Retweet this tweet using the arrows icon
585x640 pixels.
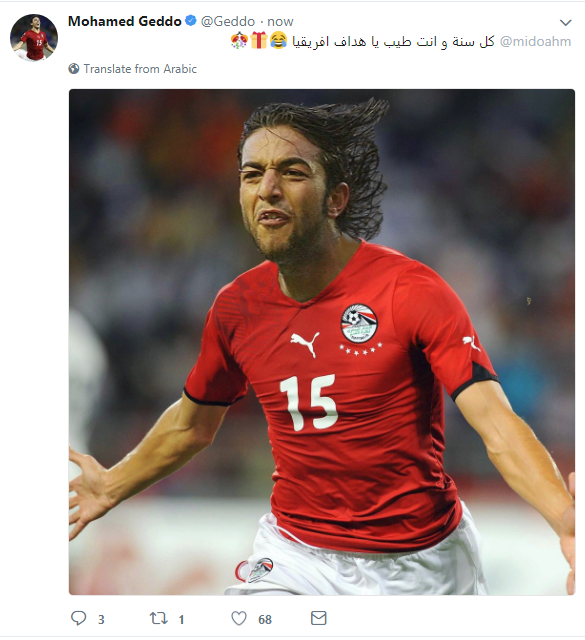[x=158, y=618]
